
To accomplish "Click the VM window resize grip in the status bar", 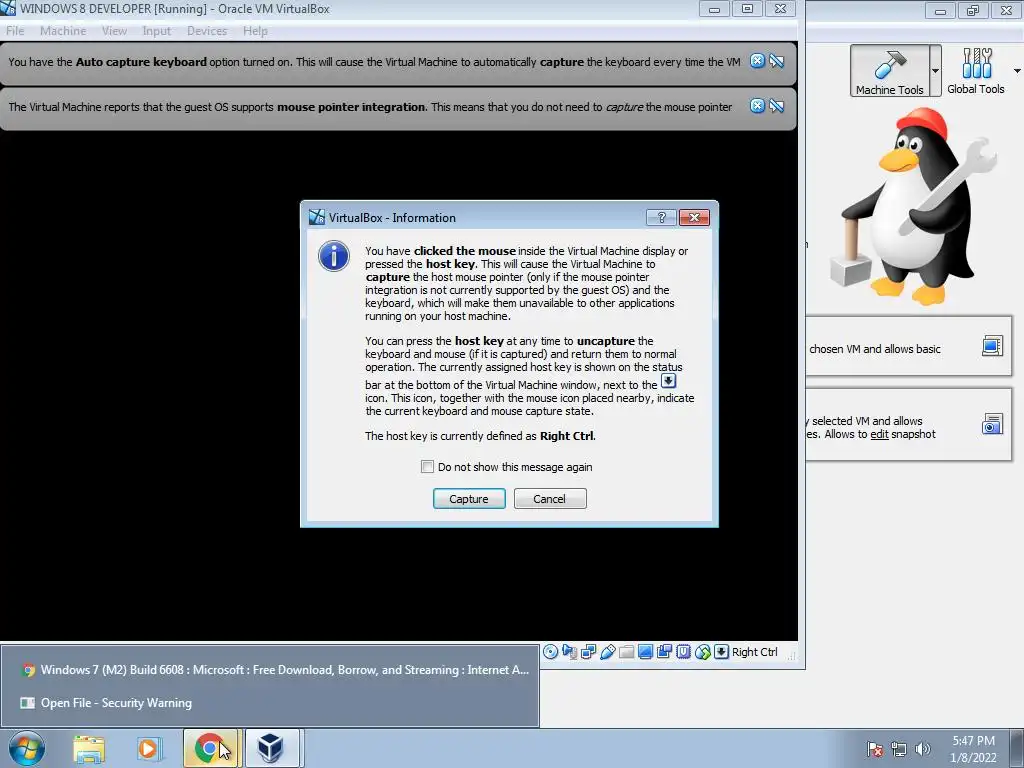I will pos(791,655).
